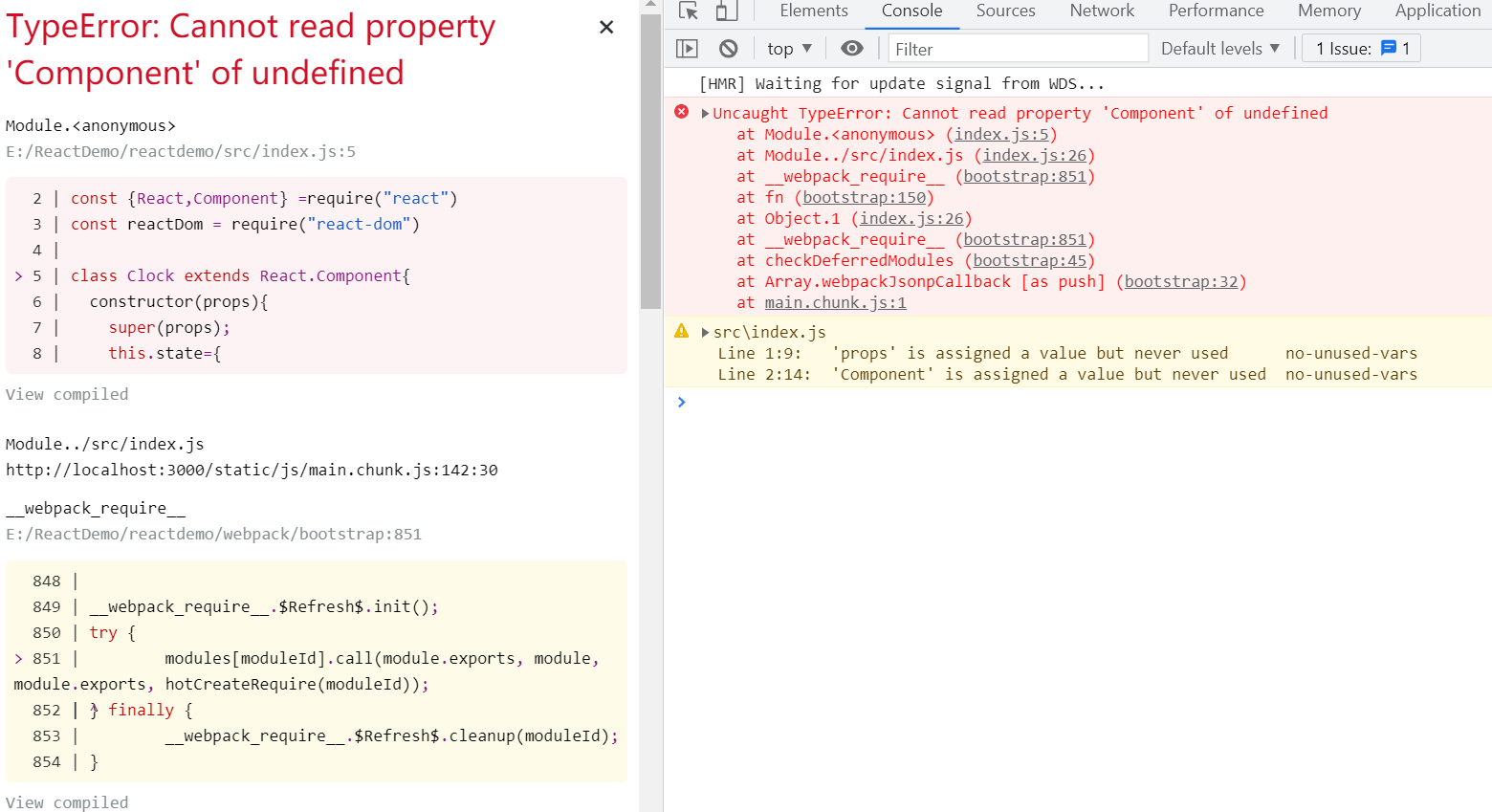The height and width of the screenshot is (812, 1492).
Task: Open the index.js:26 link after Module../src/index.js
Action: click(1035, 156)
